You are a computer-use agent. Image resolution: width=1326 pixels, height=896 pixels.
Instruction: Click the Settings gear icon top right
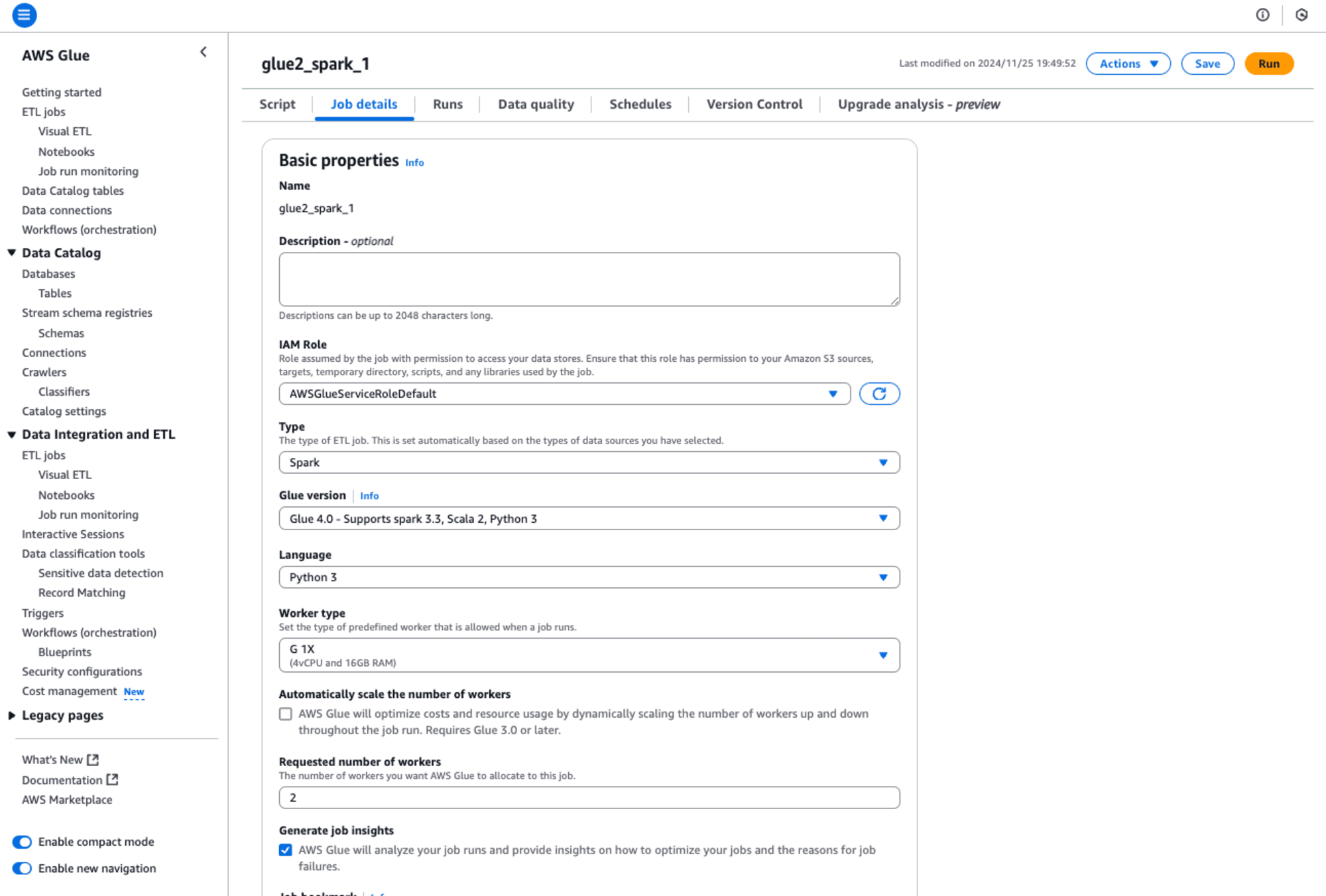click(1302, 15)
